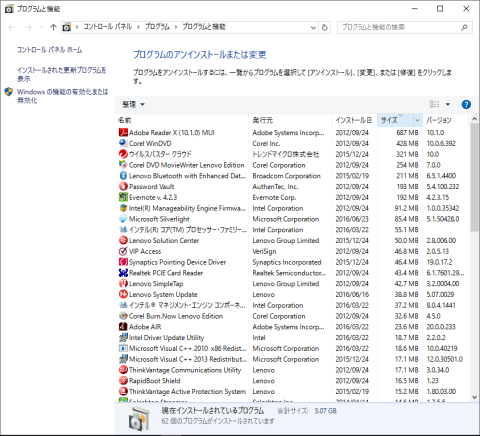The image size is (480, 436).
Task: Click the Evernote elephant icon
Action: 123,197
